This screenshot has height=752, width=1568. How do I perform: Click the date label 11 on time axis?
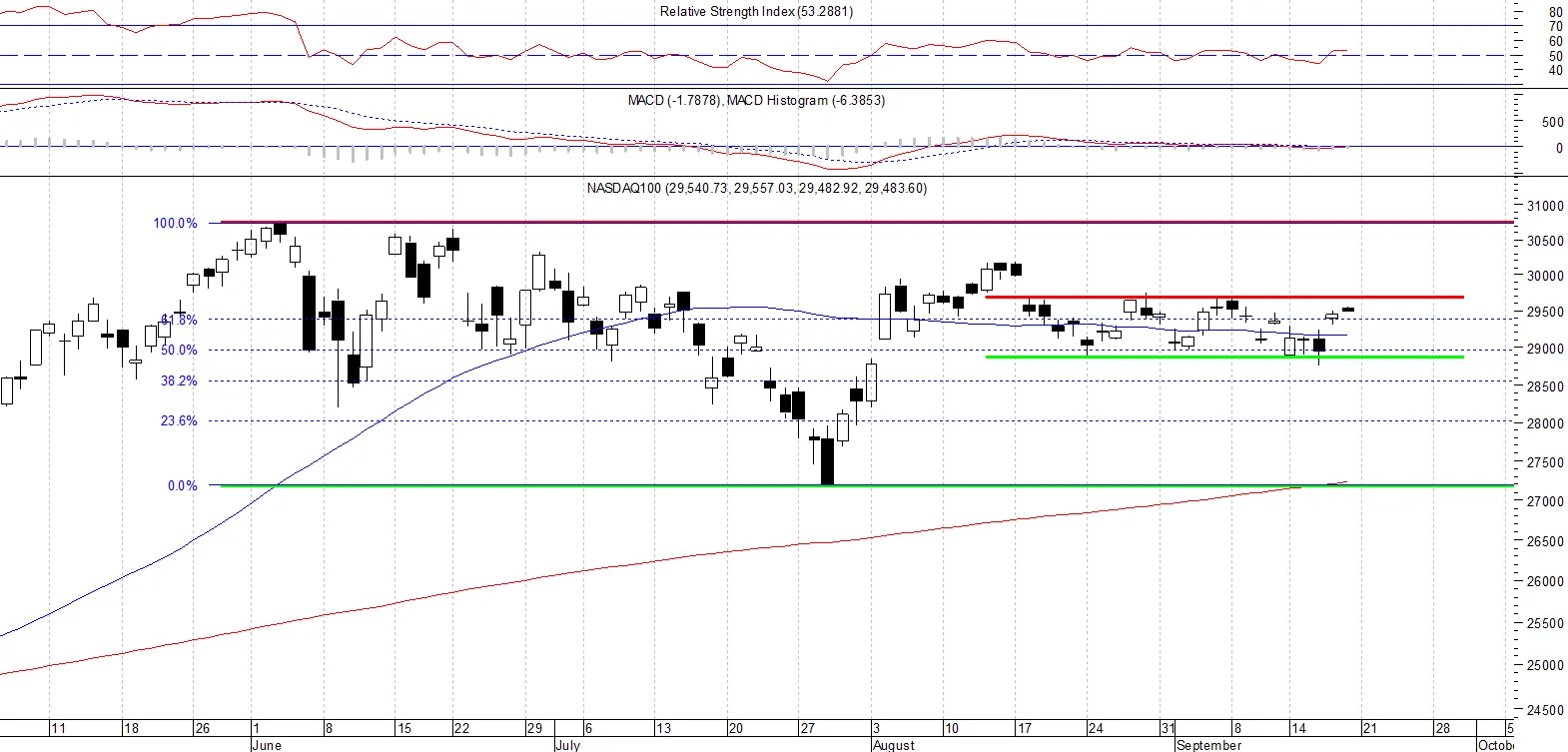tap(58, 728)
